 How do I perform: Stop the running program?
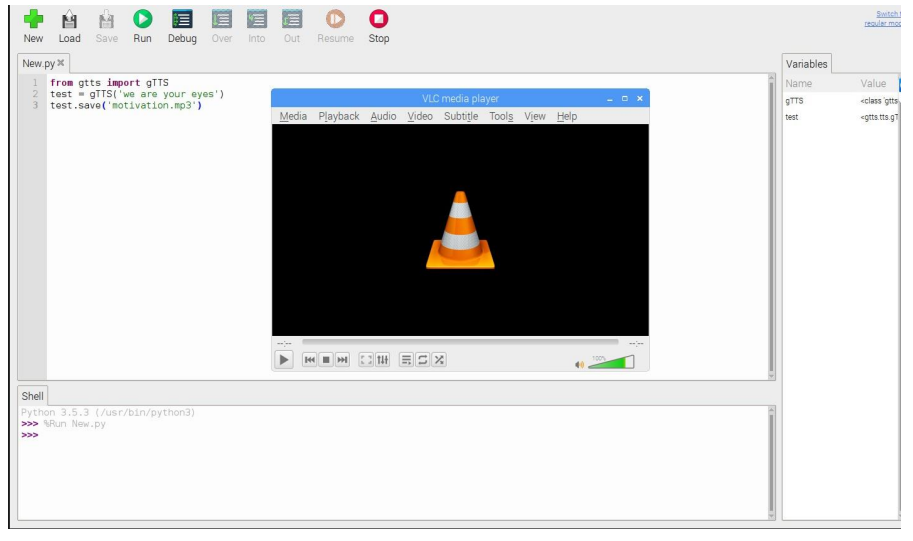coord(378,20)
